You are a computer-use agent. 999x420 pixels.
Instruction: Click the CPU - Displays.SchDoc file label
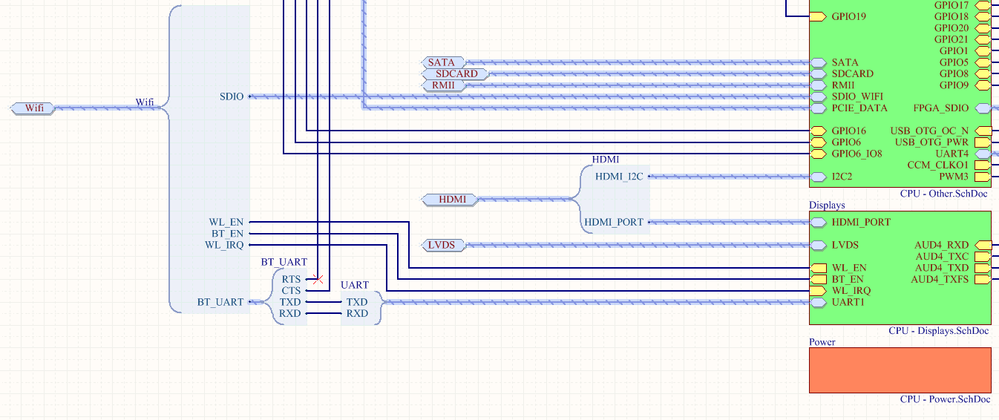939,331
